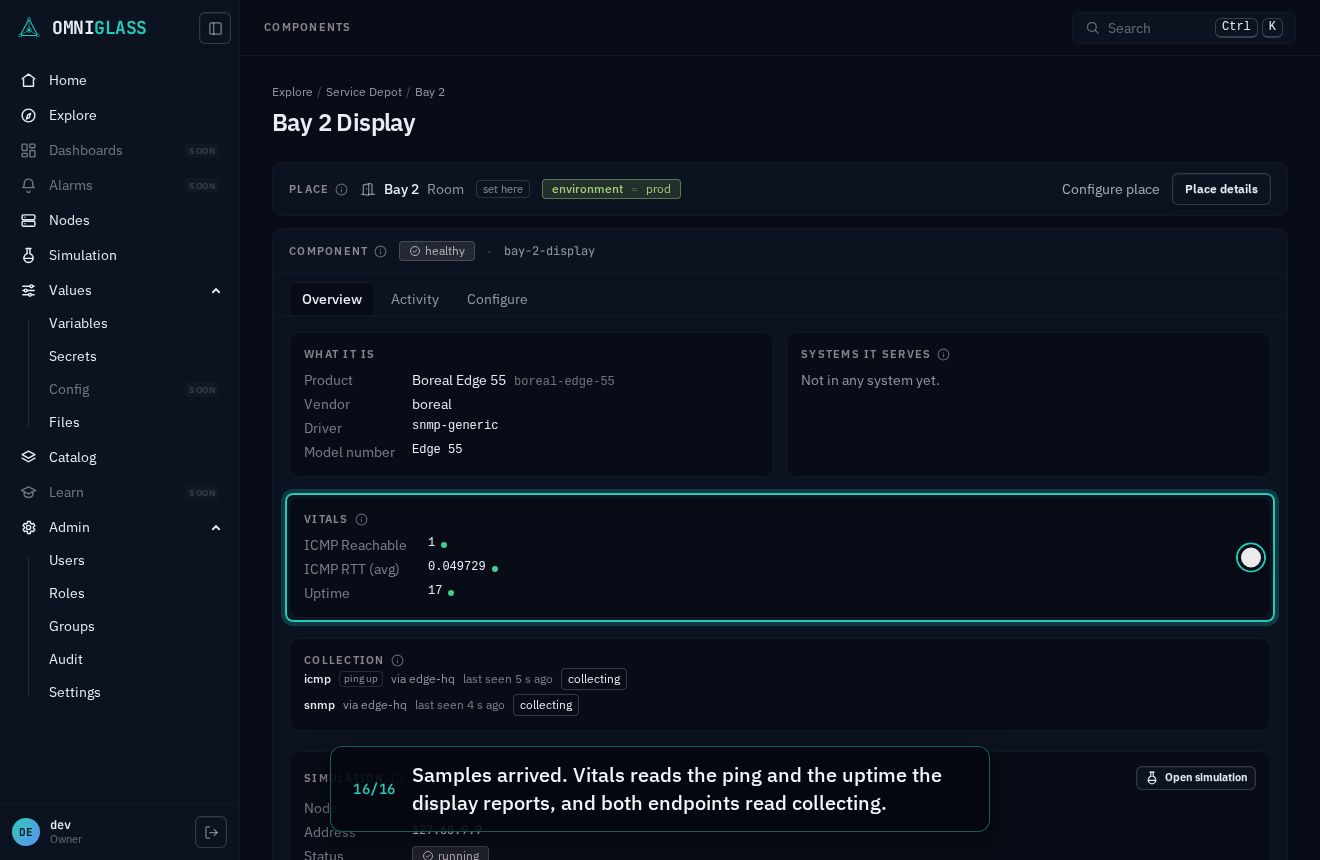Click the Component info icon

(380, 251)
